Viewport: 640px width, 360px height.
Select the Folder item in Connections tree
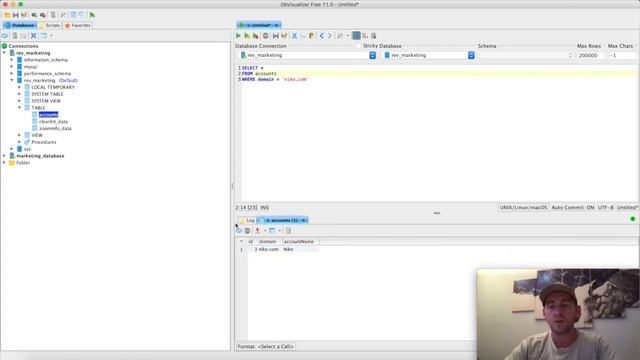click(x=23, y=163)
